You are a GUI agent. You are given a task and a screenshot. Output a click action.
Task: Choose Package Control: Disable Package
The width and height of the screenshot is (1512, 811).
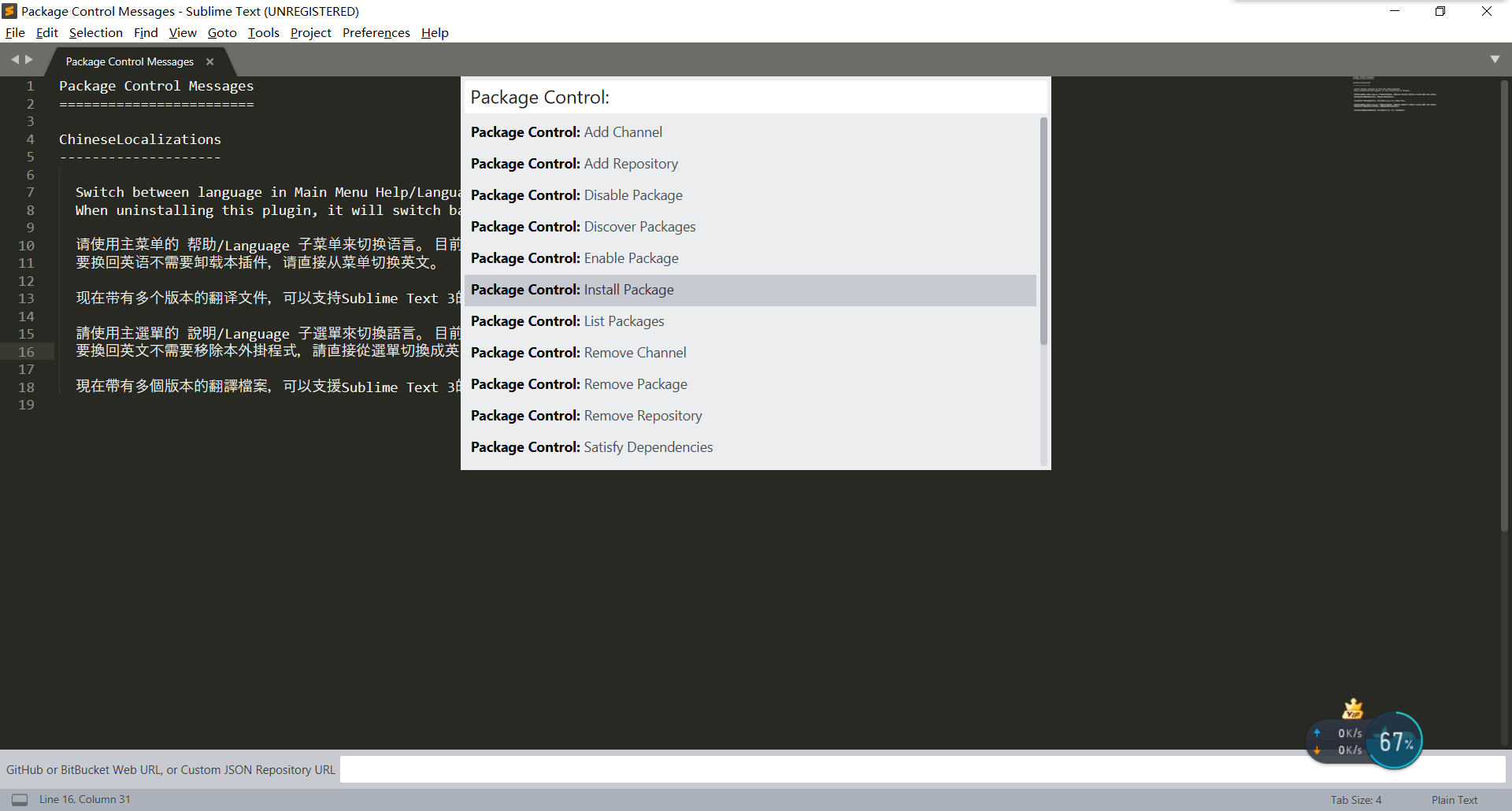(x=750, y=195)
